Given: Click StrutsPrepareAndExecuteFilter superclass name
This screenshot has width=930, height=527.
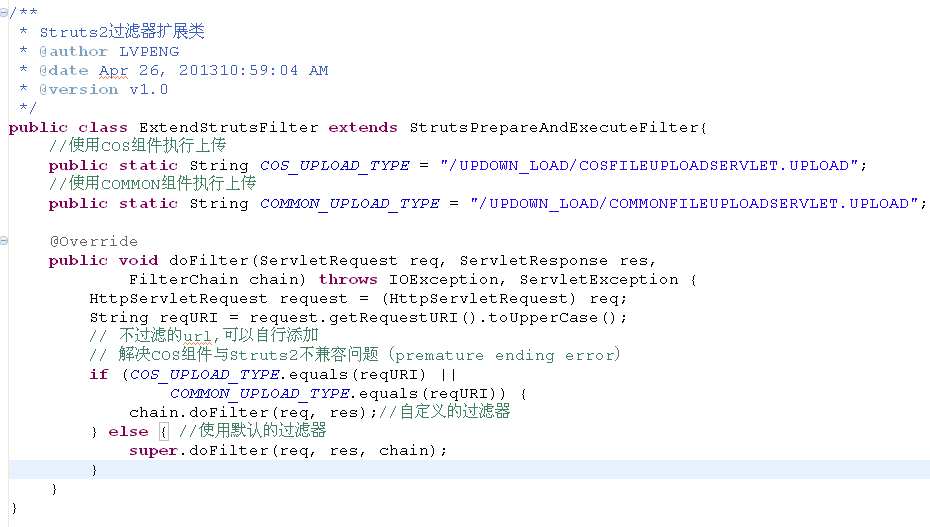Looking at the screenshot, I should 555,127.
